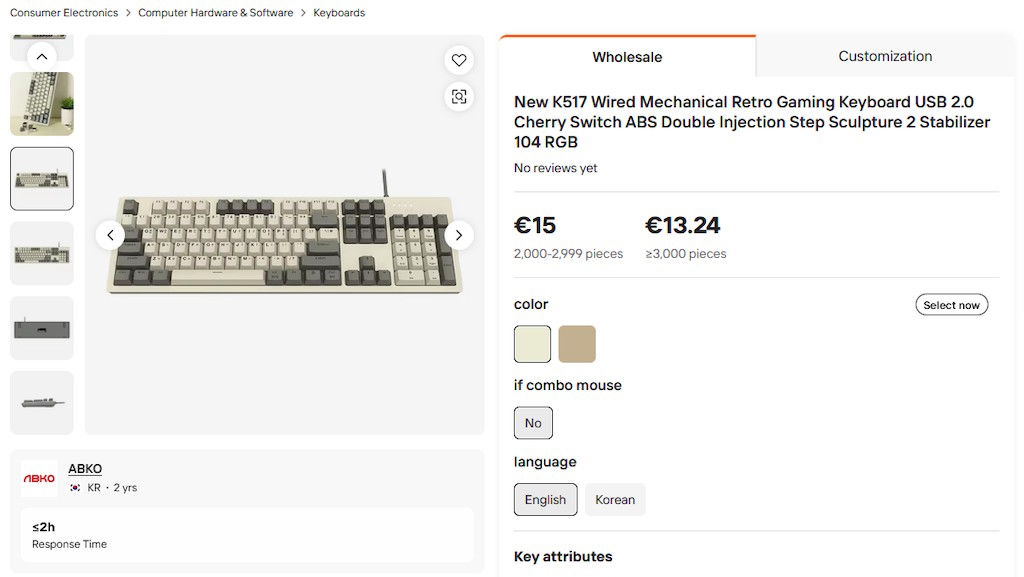
Task: Show previous product image arrow
Action: coord(110,235)
